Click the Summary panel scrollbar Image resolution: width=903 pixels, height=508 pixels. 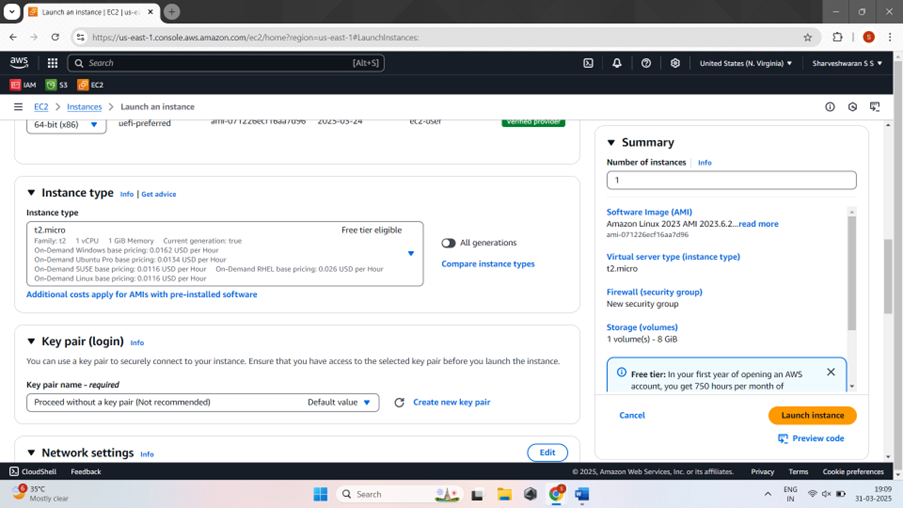[x=852, y=274]
